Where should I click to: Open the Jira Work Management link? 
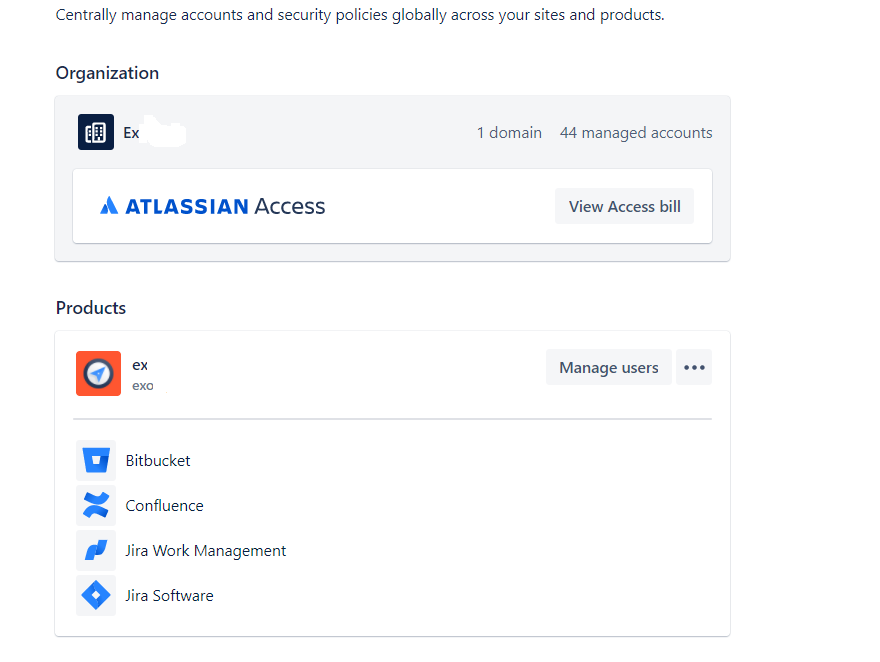pyautogui.click(x=206, y=551)
